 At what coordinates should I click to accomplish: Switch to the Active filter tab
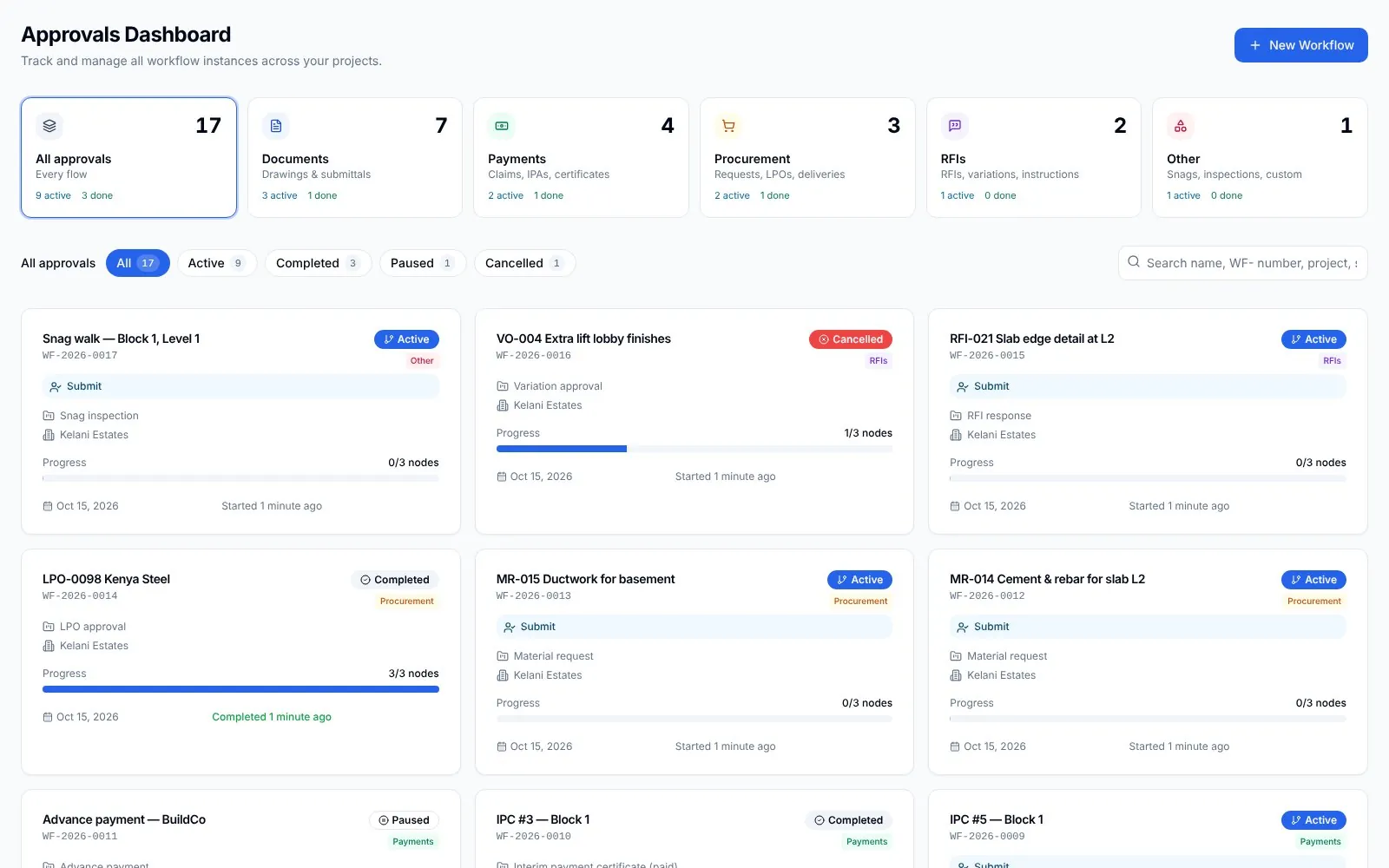pos(217,263)
